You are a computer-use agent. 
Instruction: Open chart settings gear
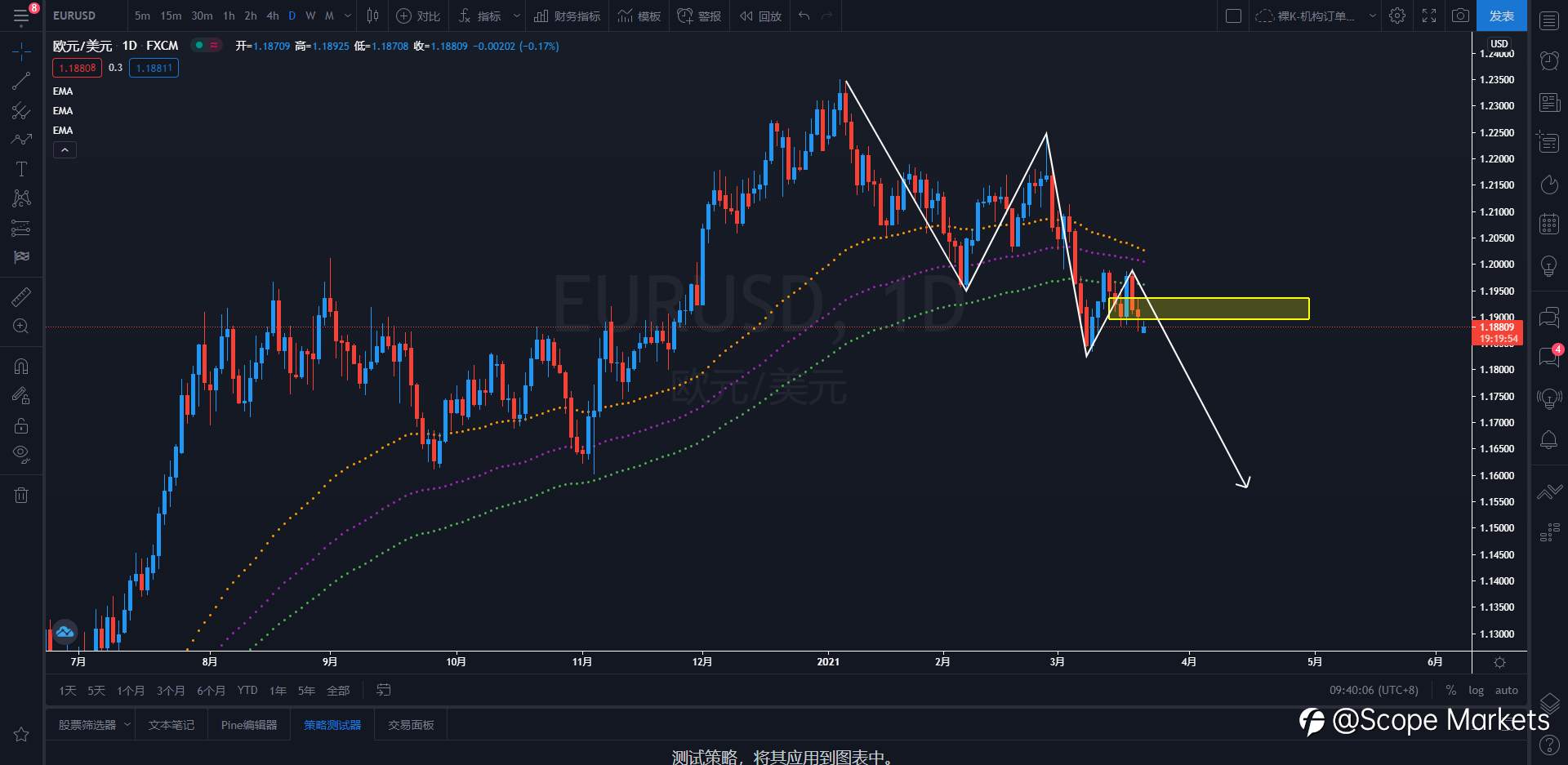pyautogui.click(x=1397, y=16)
